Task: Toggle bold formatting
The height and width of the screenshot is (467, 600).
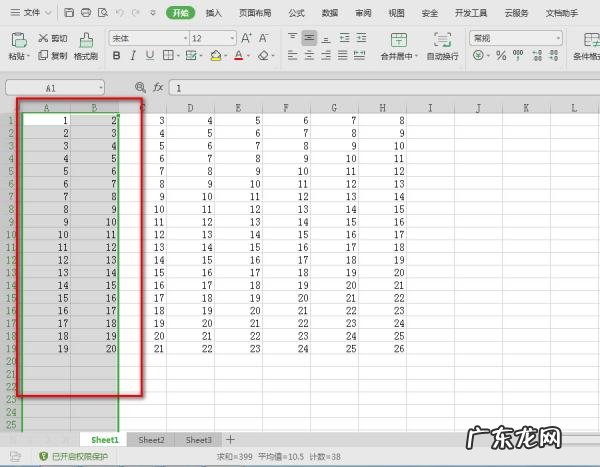Action: point(116,56)
